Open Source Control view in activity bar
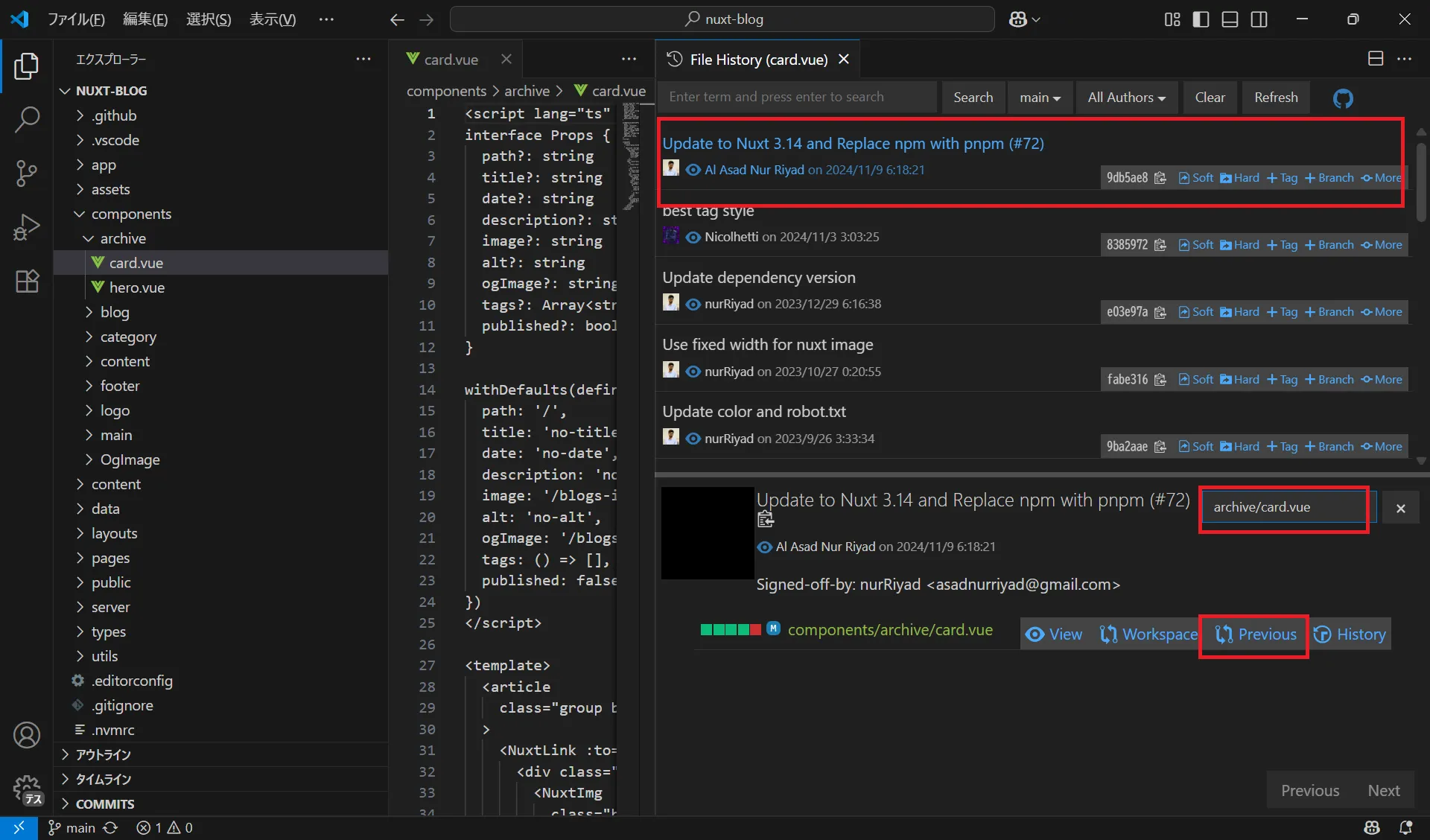The image size is (1430, 840). coord(27,174)
